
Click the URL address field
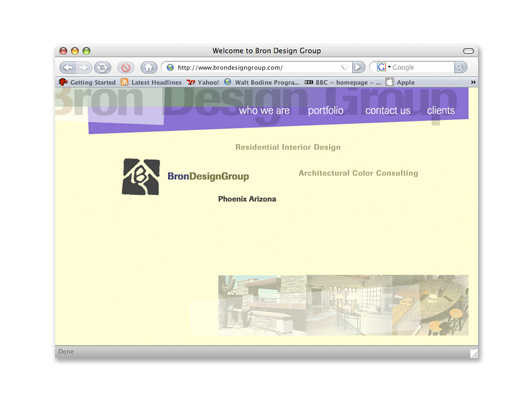pos(257,68)
